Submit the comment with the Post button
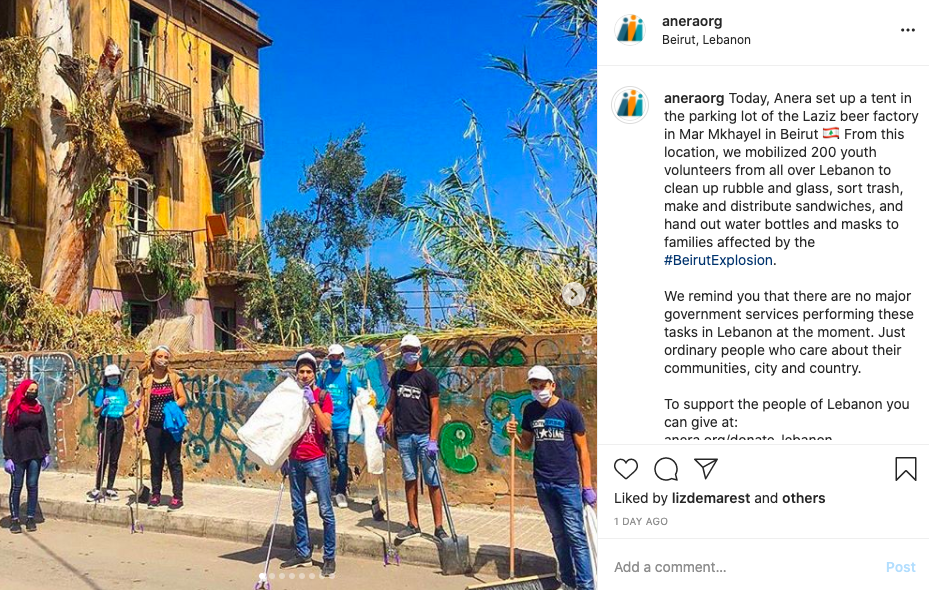 coord(901,567)
